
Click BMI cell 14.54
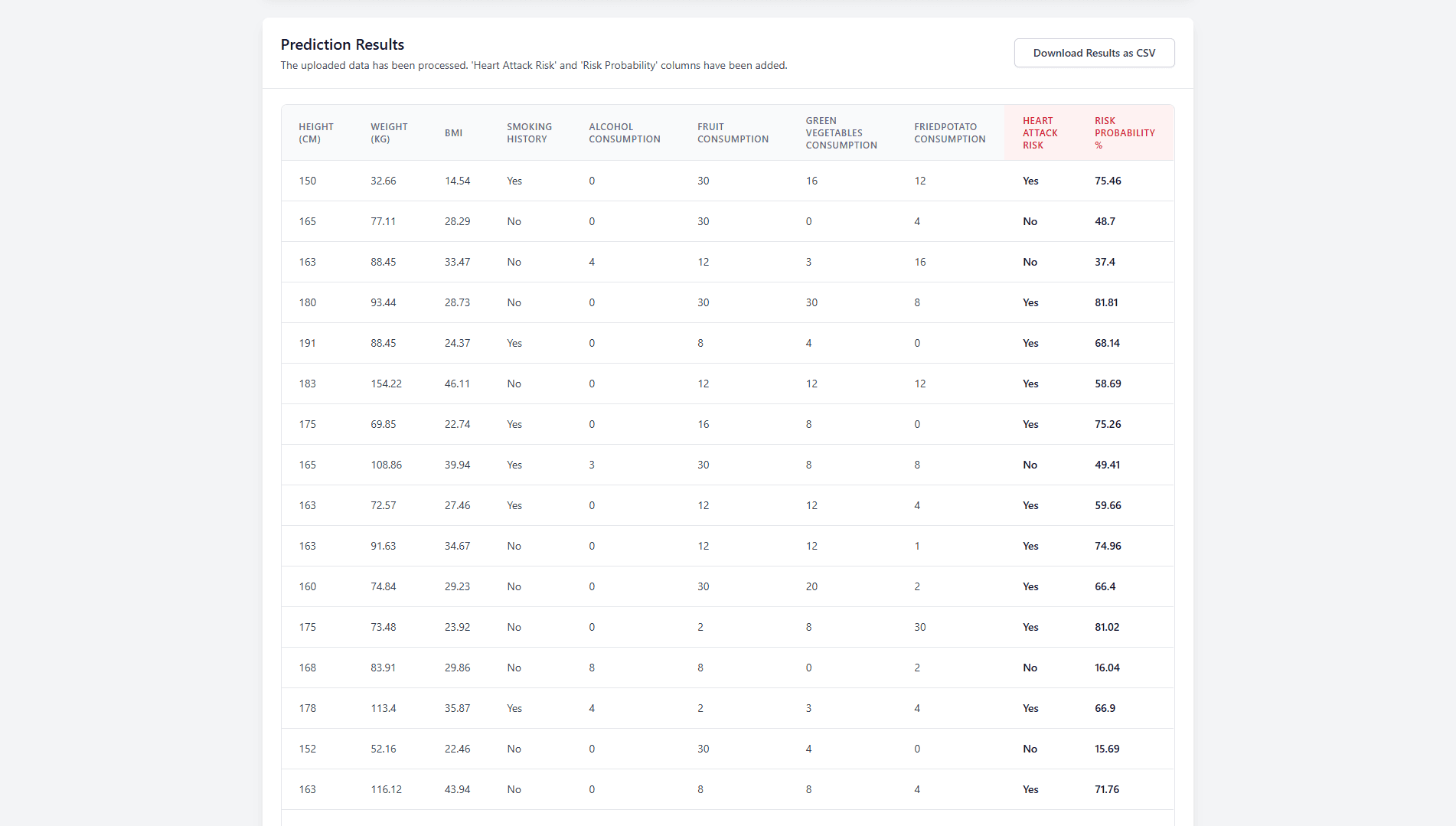(457, 181)
